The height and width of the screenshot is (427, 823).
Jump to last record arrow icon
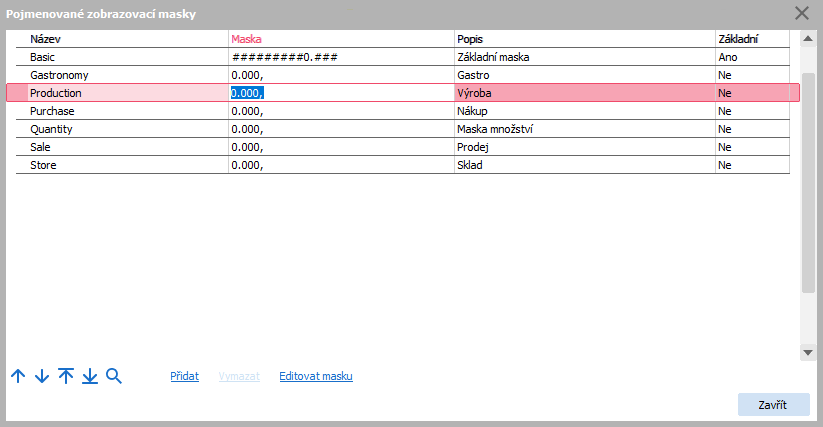coord(90,376)
